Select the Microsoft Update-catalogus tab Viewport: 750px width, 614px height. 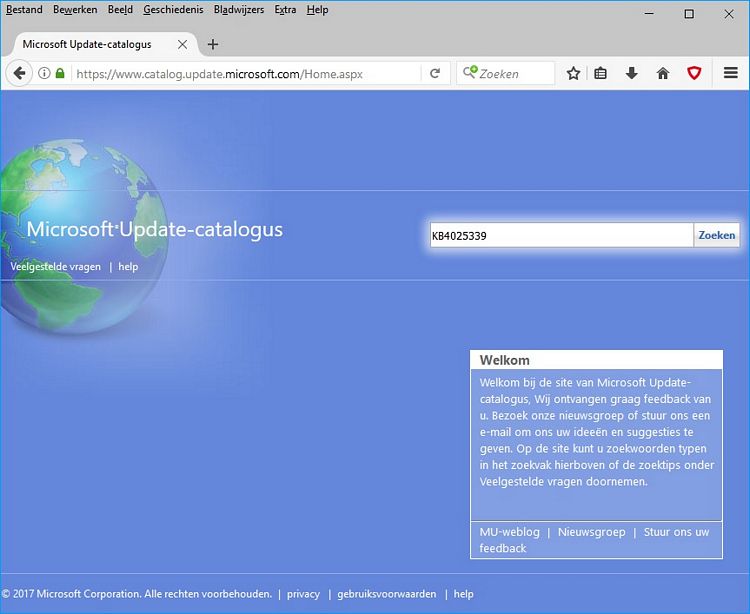tap(105, 44)
